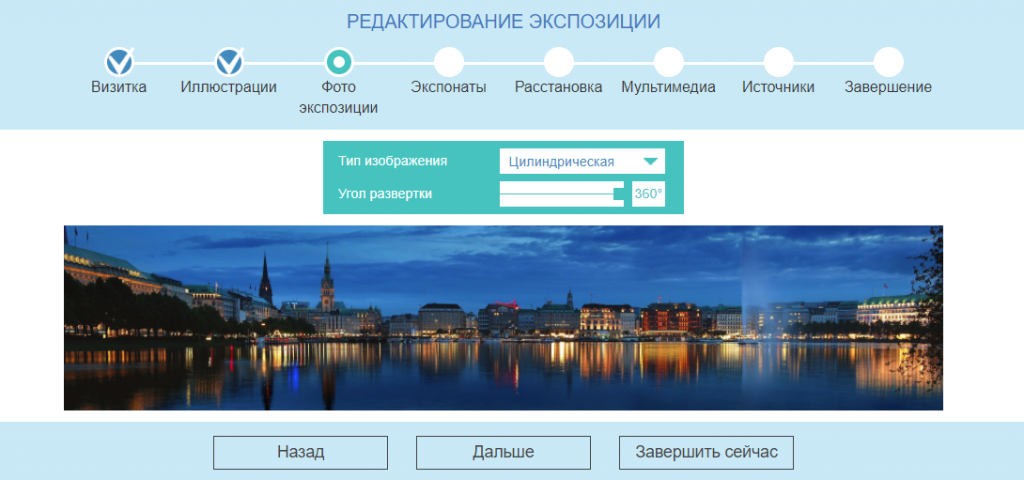Click the Завершить сейчас button
Viewport: 1024px width, 480px height.
[x=706, y=452]
